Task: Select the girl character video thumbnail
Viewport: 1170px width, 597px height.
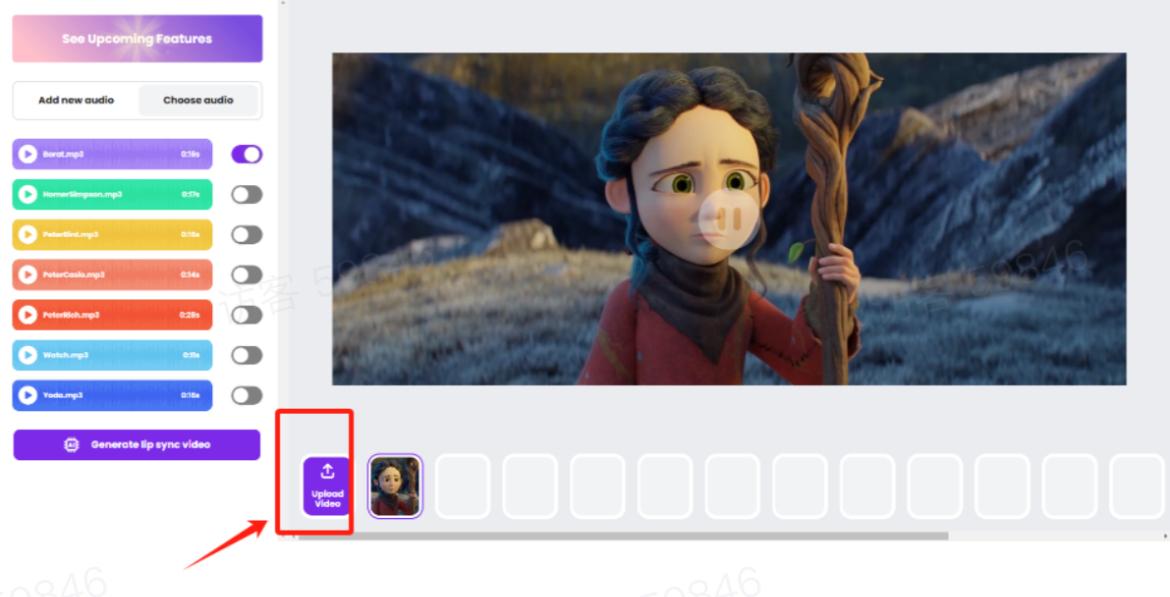Action: click(395, 486)
